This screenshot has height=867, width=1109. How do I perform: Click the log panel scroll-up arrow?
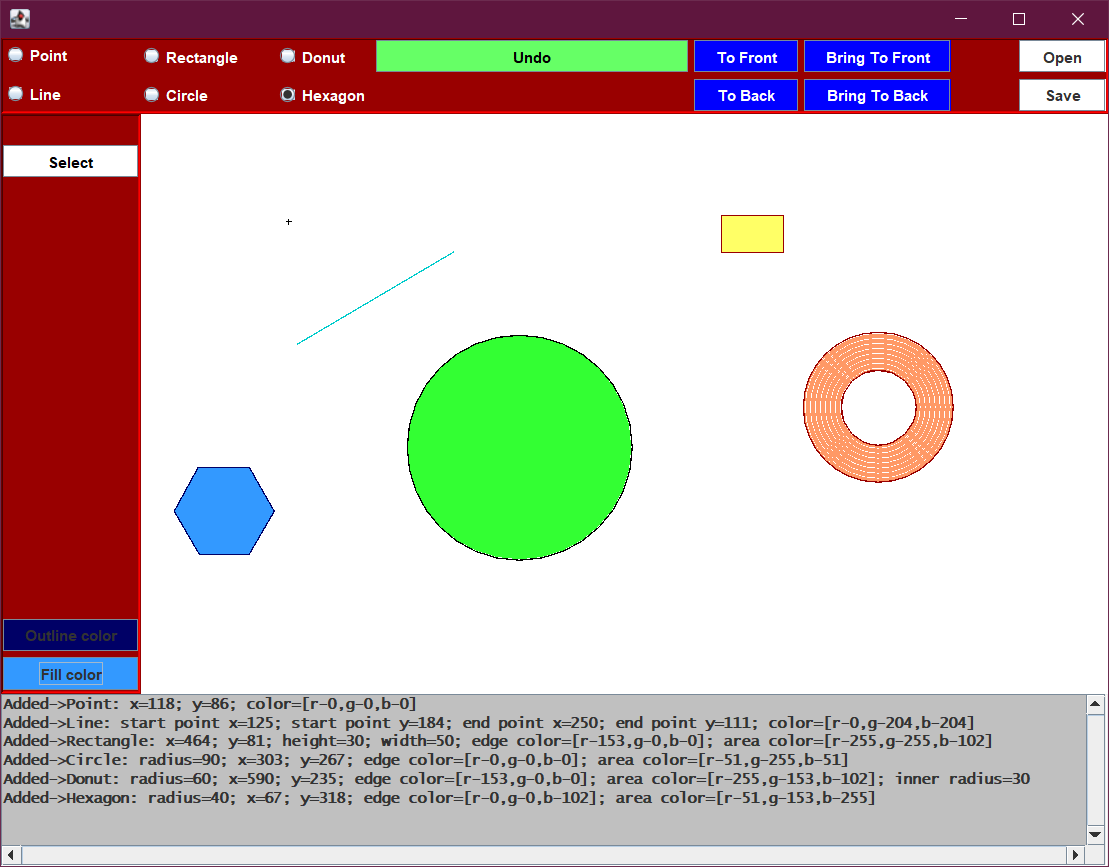click(1093, 703)
